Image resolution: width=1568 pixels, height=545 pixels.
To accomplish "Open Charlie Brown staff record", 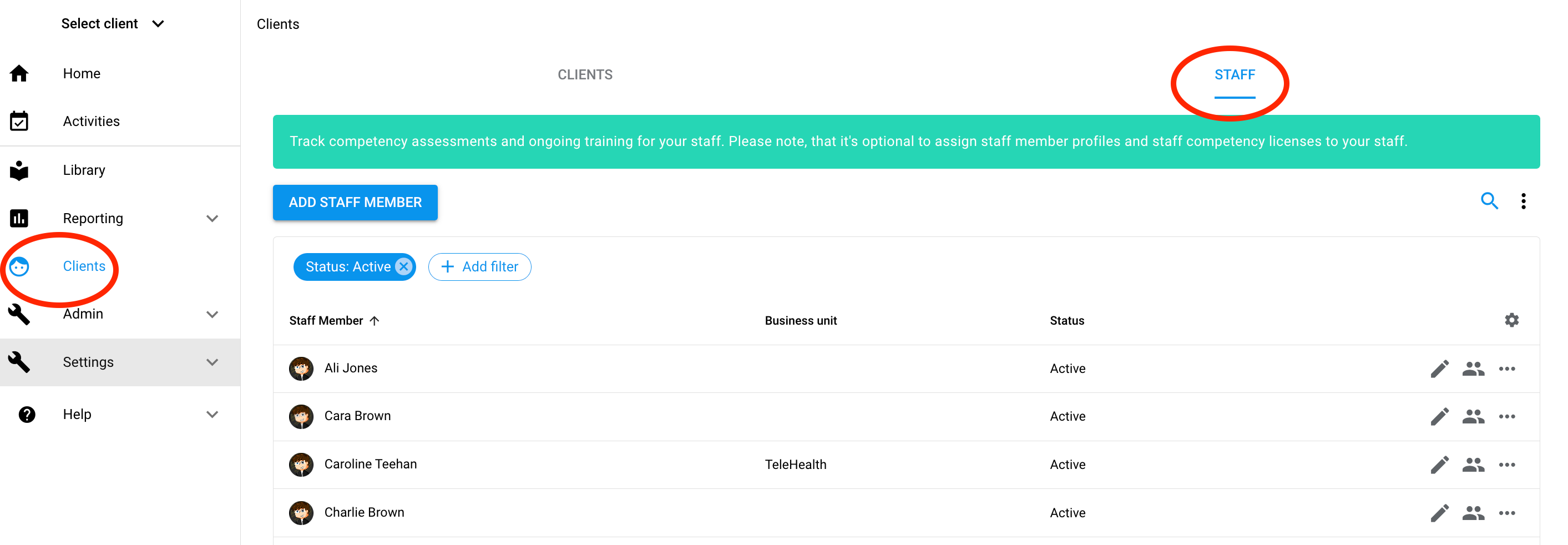I will tap(364, 512).
